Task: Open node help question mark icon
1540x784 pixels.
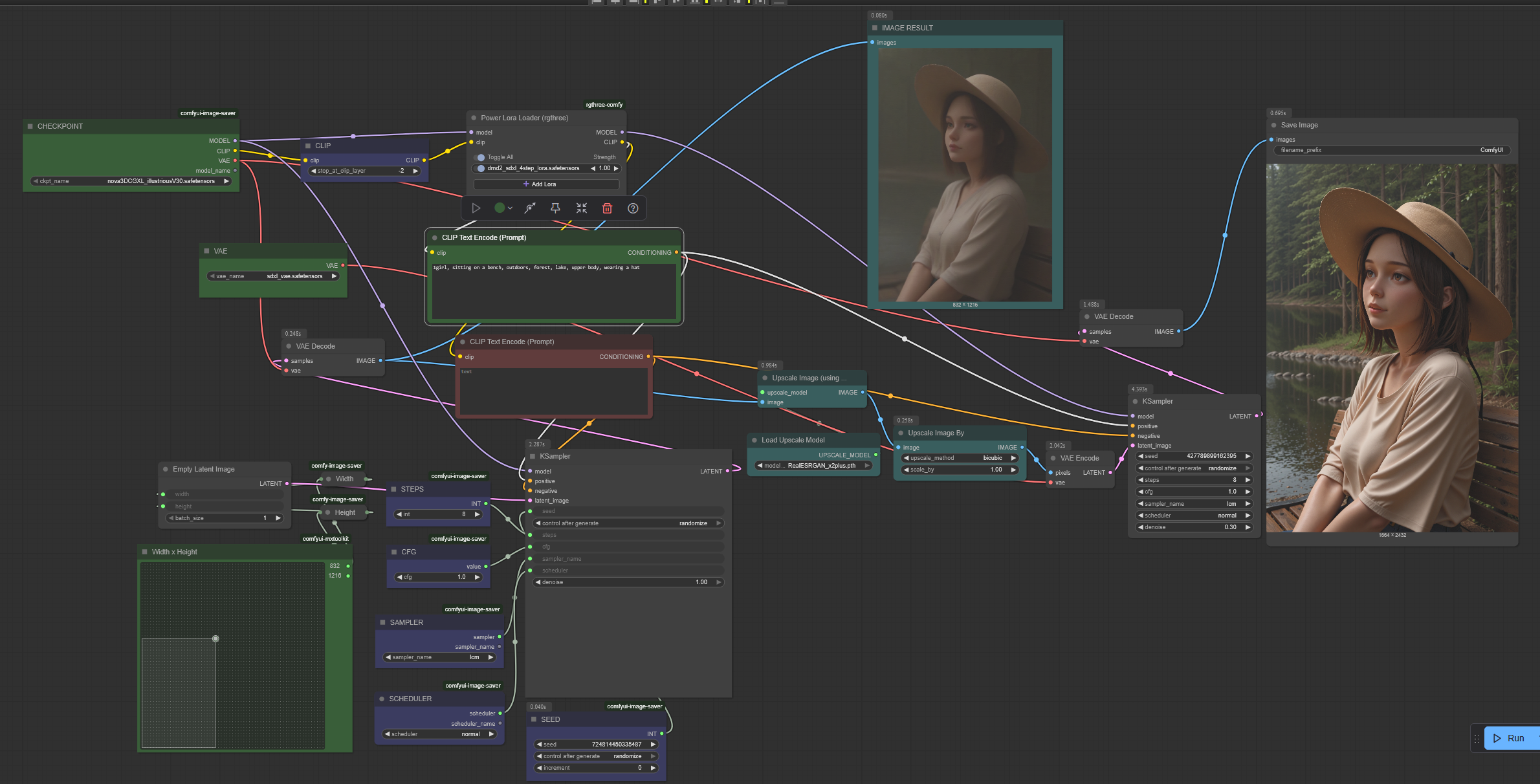Action: click(x=633, y=208)
